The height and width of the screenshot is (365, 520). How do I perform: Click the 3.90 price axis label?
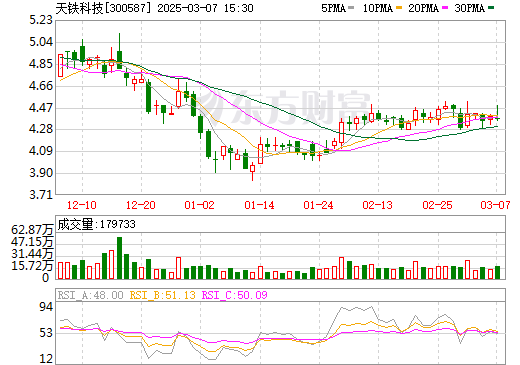[41, 173]
